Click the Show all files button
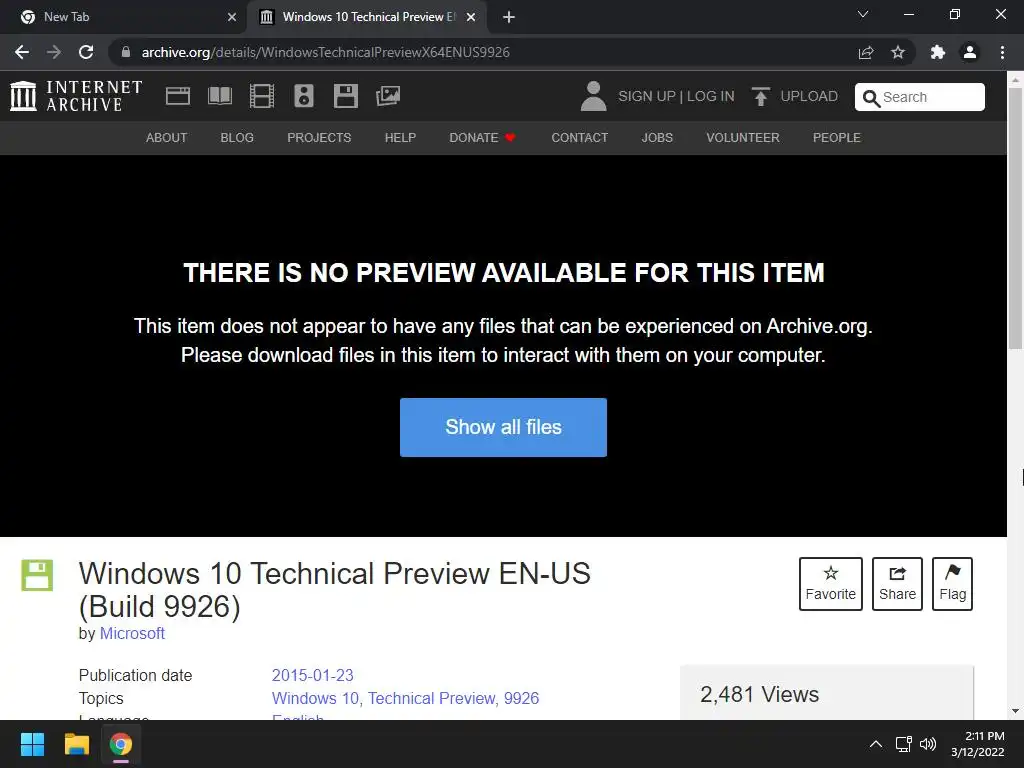 tap(504, 427)
